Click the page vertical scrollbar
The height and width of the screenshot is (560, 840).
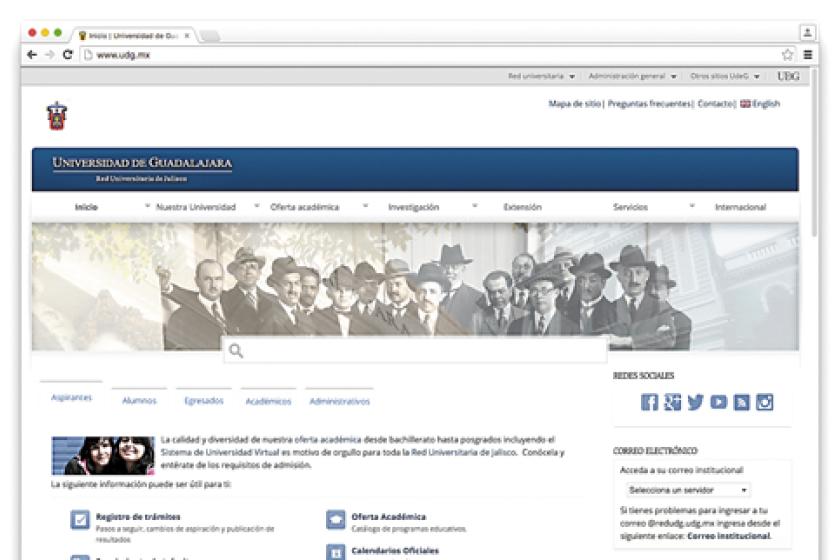pos(814,153)
